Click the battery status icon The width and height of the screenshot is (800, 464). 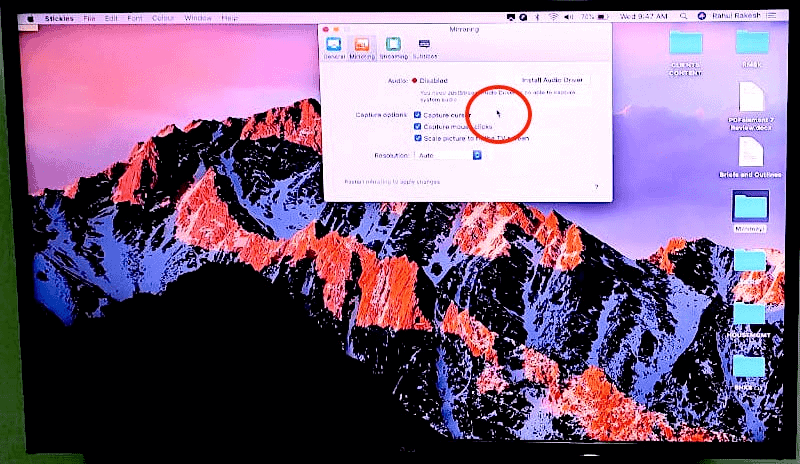pyautogui.click(x=603, y=17)
